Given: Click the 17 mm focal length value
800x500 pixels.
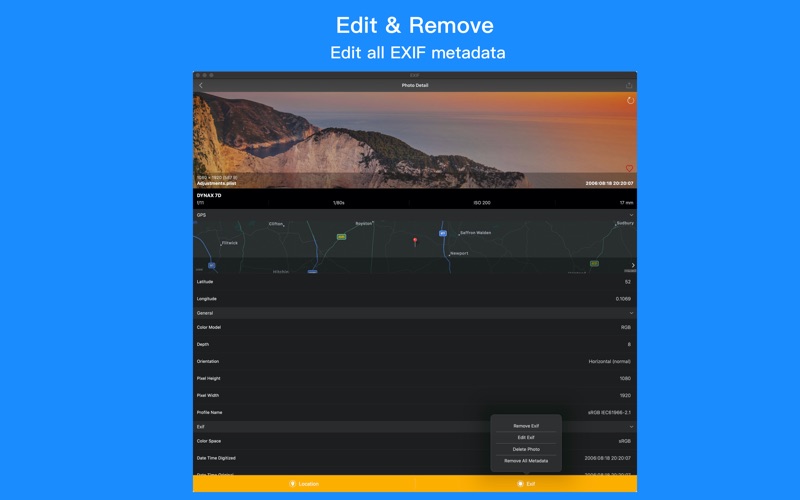Looking at the screenshot, I should 627,203.
